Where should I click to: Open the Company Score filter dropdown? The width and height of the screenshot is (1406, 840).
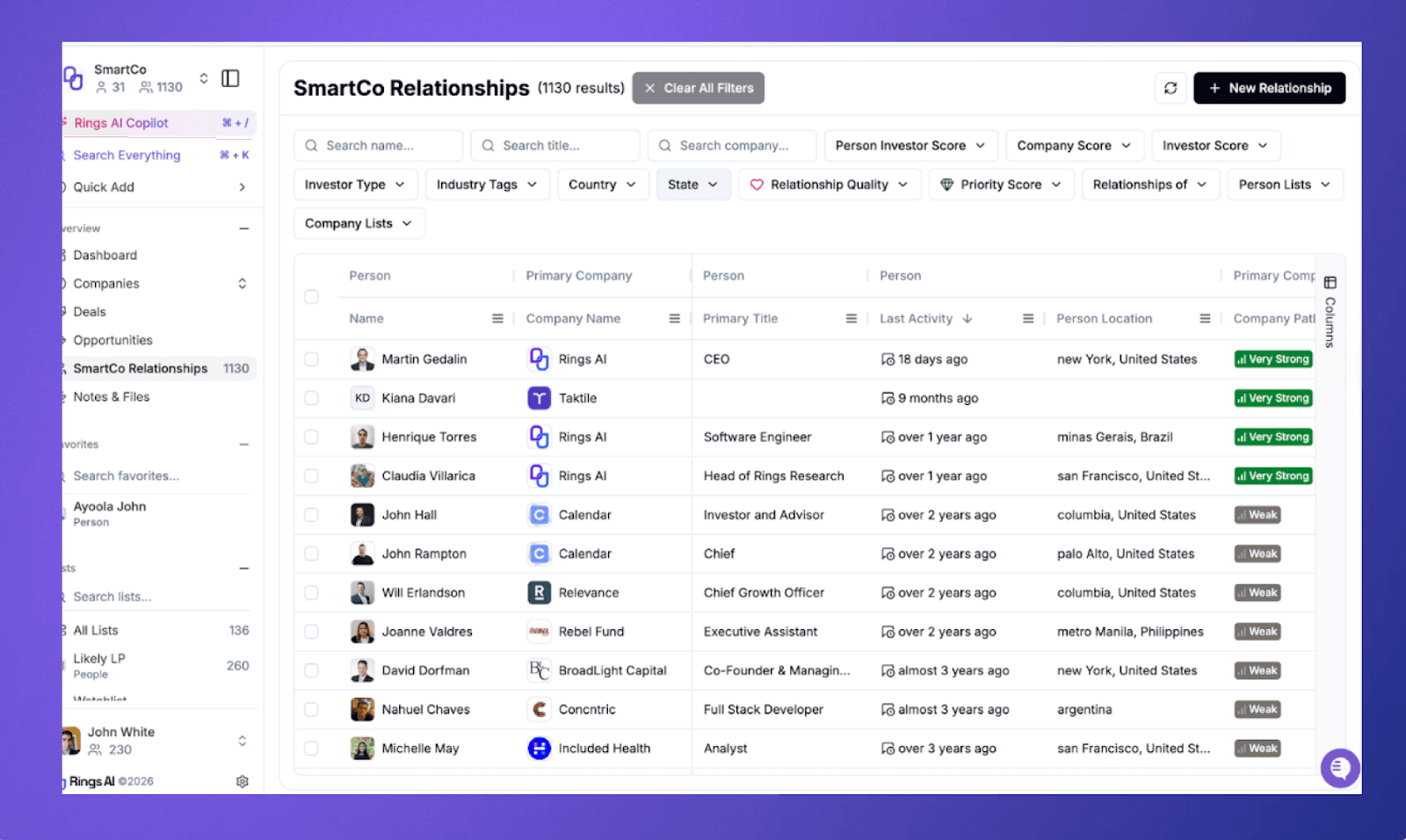1074,146
